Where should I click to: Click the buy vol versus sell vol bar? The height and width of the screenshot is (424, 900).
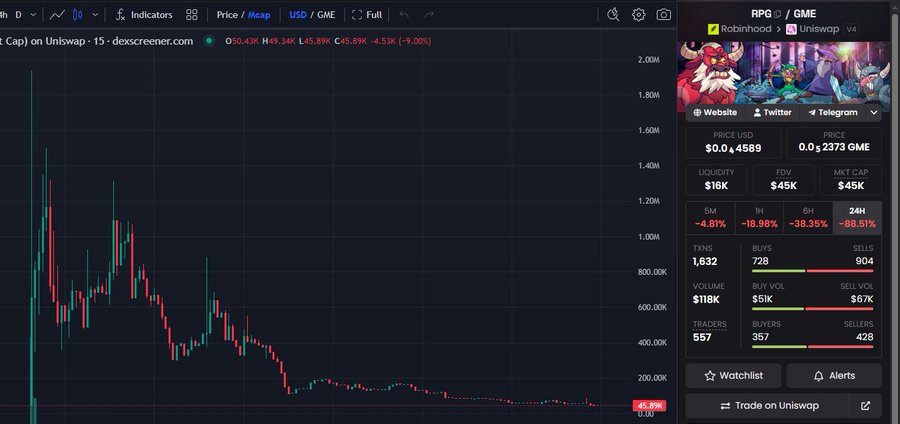point(813,309)
